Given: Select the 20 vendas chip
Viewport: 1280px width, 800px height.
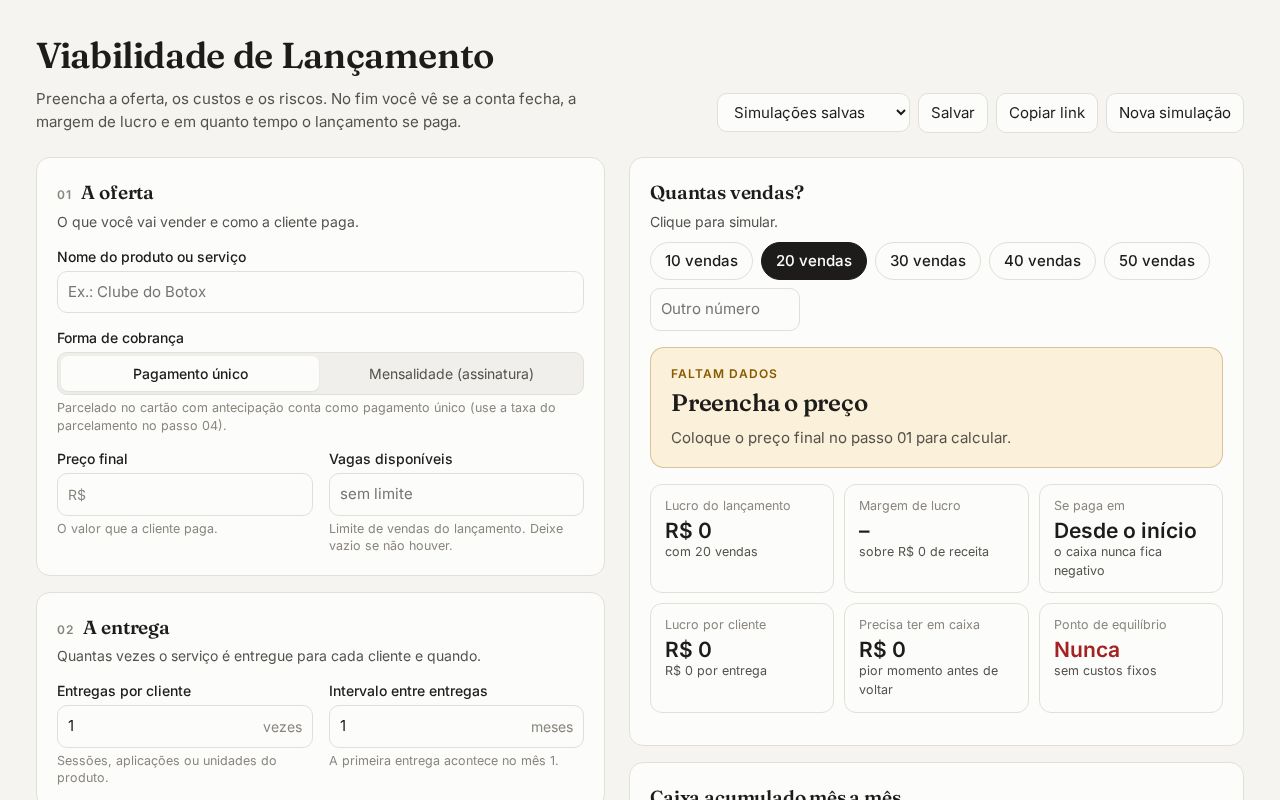Looking at the screenshot, I should click(x=814, y=261).
